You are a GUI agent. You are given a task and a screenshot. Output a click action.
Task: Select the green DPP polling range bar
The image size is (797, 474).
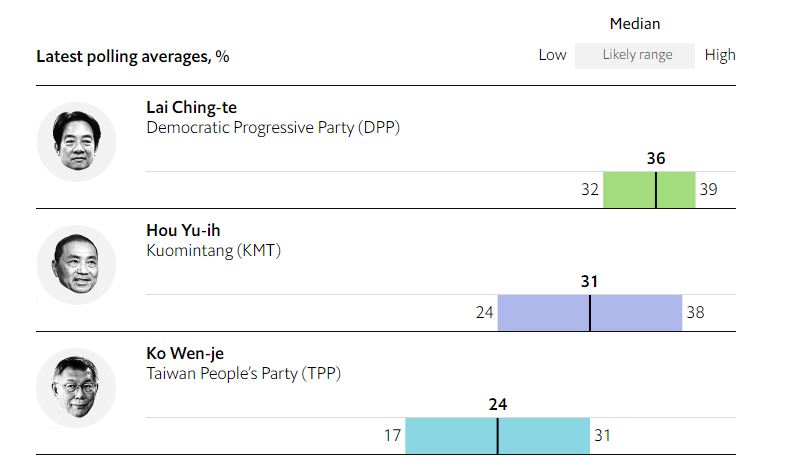click(x=649, y=189)
